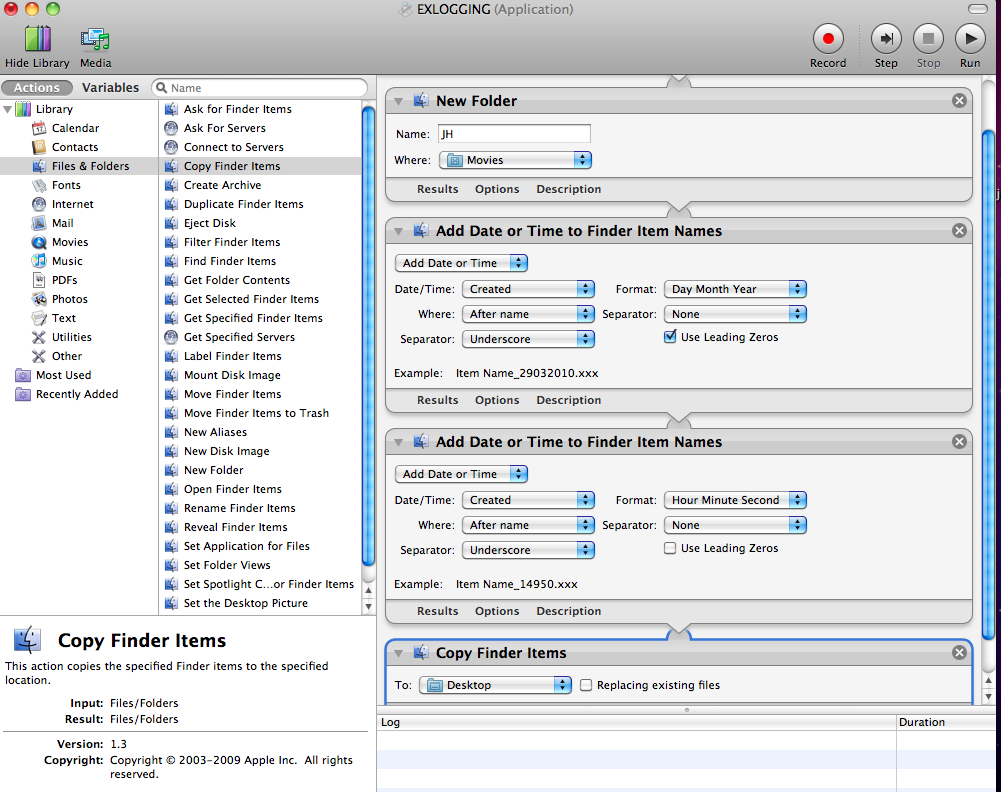1001x792 pixels.
Task: Check the unchecked Use Leading Zeros box
Action: pyautogui.click(x=670, y=548)
